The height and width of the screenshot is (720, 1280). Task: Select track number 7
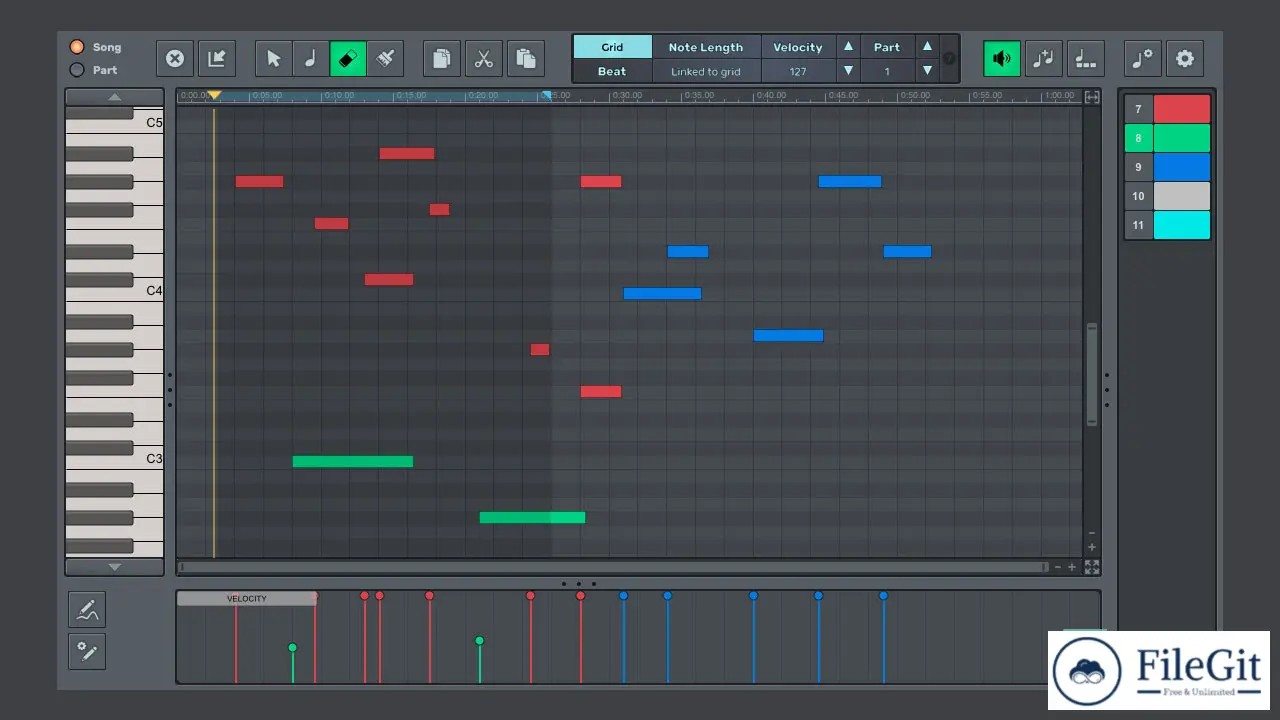pyautogui.click(x=1138, y=109)
